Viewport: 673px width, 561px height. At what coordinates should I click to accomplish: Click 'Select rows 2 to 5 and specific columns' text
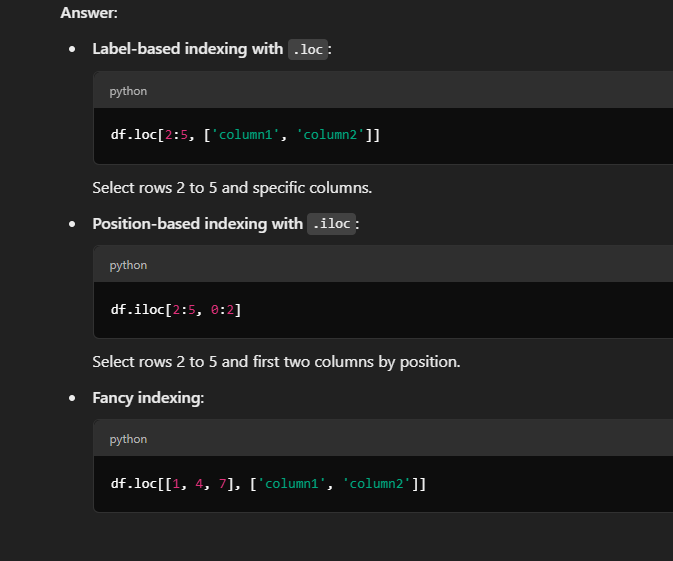(x=232, y=188)
